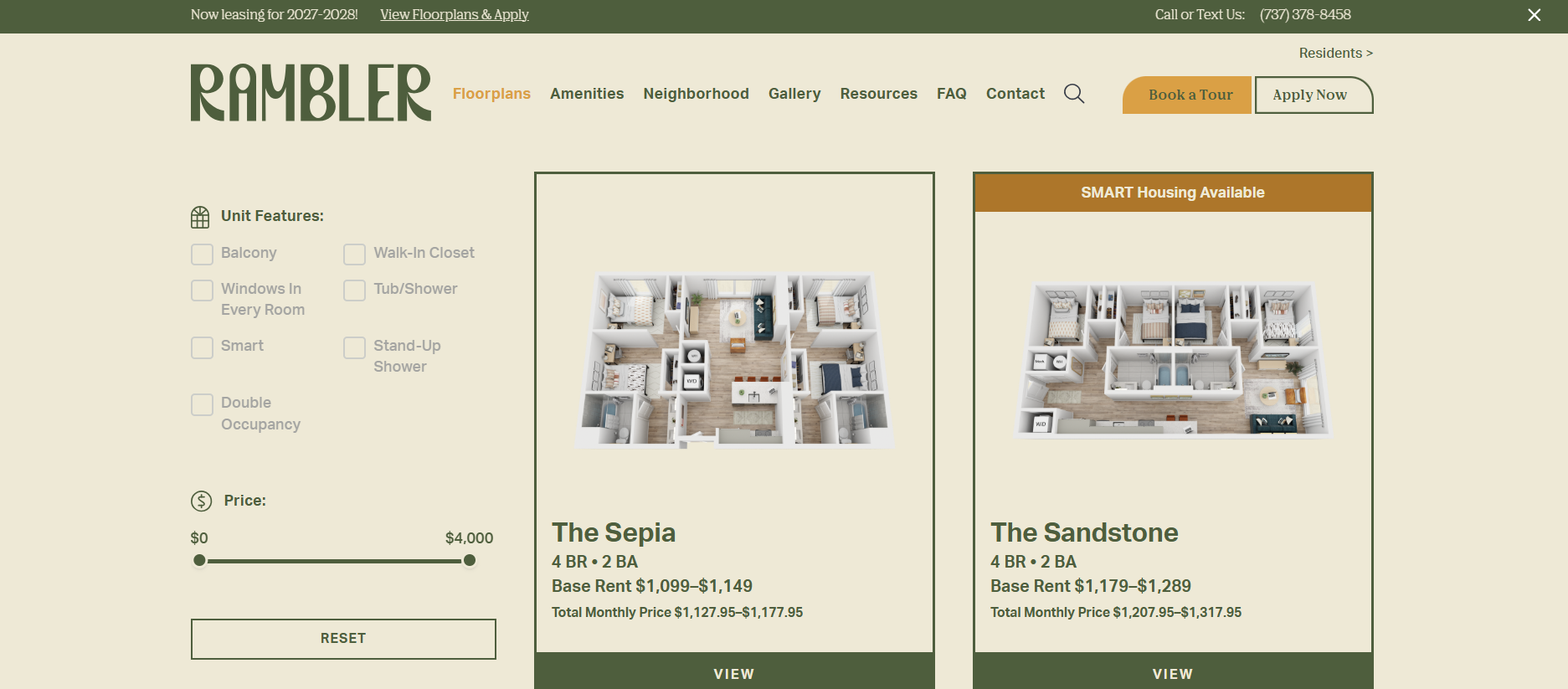1568x689 pixels.
Task: Open the Resources menu
Action: click(878, 94)
